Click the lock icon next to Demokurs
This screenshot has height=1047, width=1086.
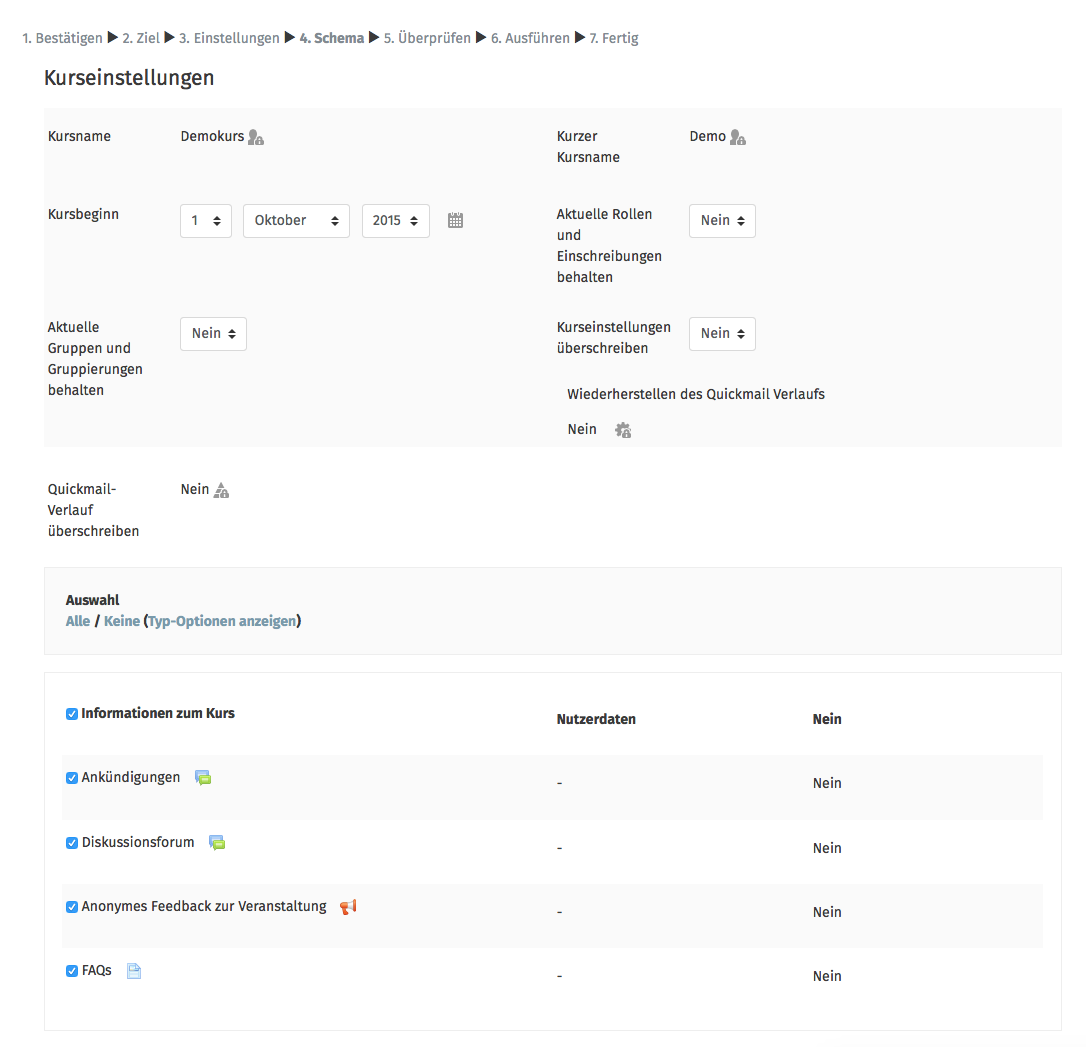point(256,137)
